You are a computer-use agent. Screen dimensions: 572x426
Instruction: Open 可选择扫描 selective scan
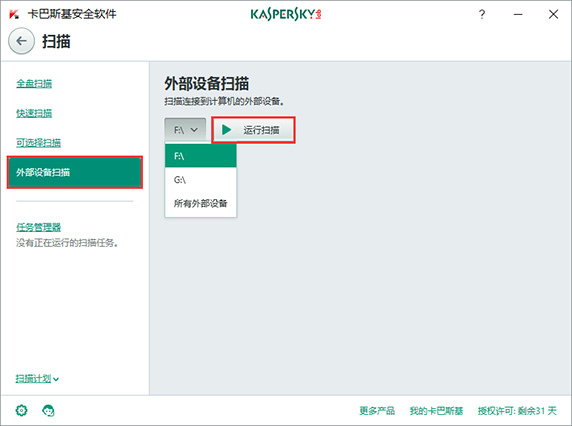[x=38, y=143]
